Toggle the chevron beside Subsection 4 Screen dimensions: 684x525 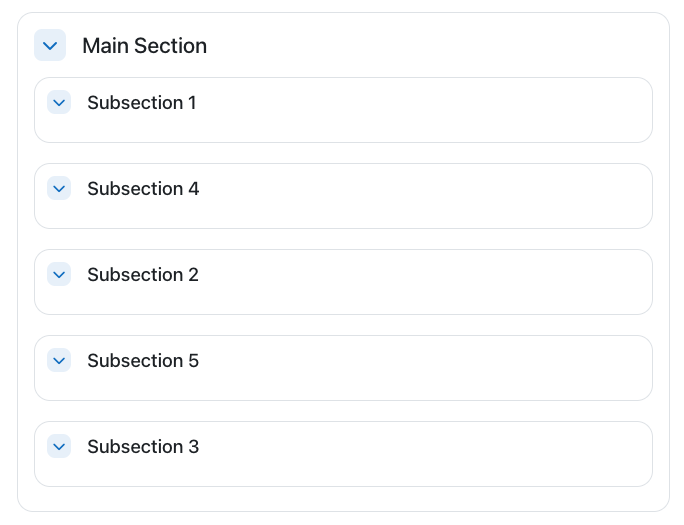point(59,188)
